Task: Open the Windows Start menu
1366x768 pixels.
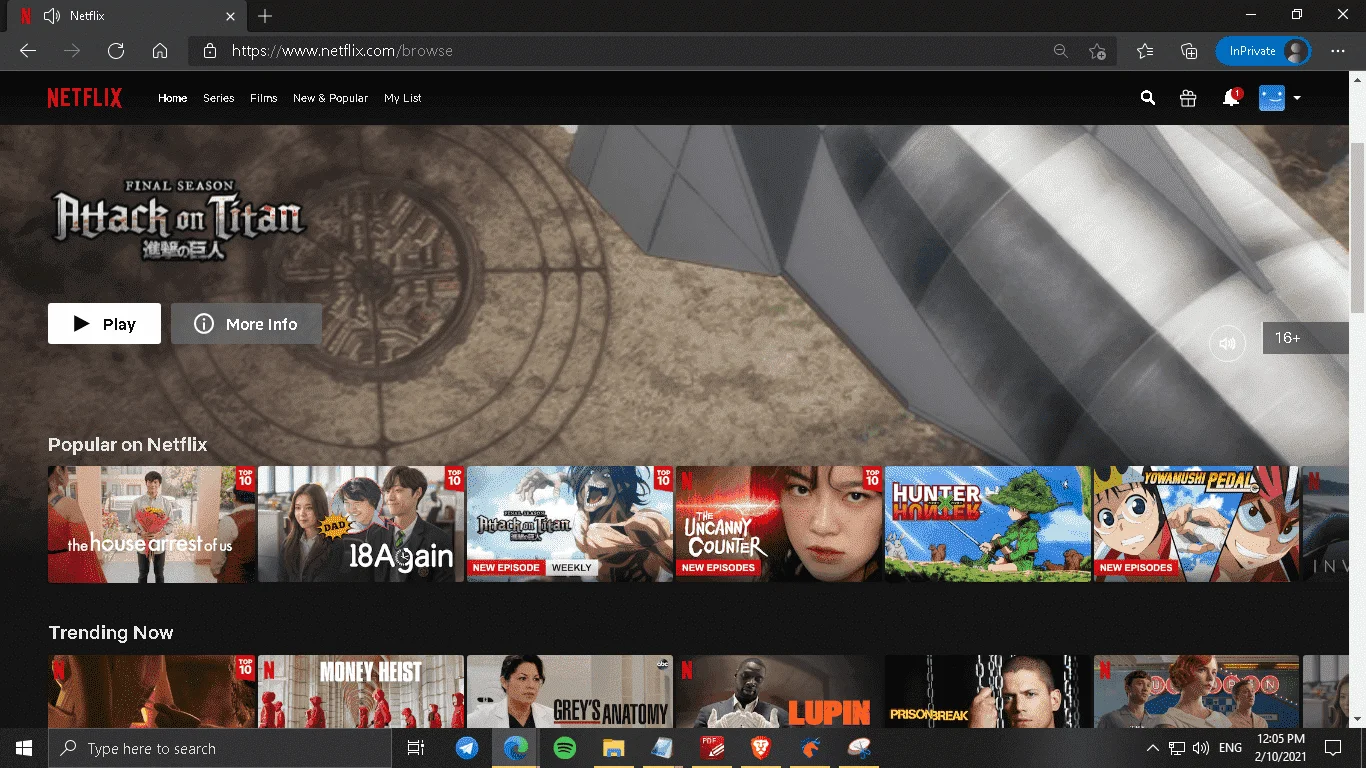Action: (x=24, y=748)
